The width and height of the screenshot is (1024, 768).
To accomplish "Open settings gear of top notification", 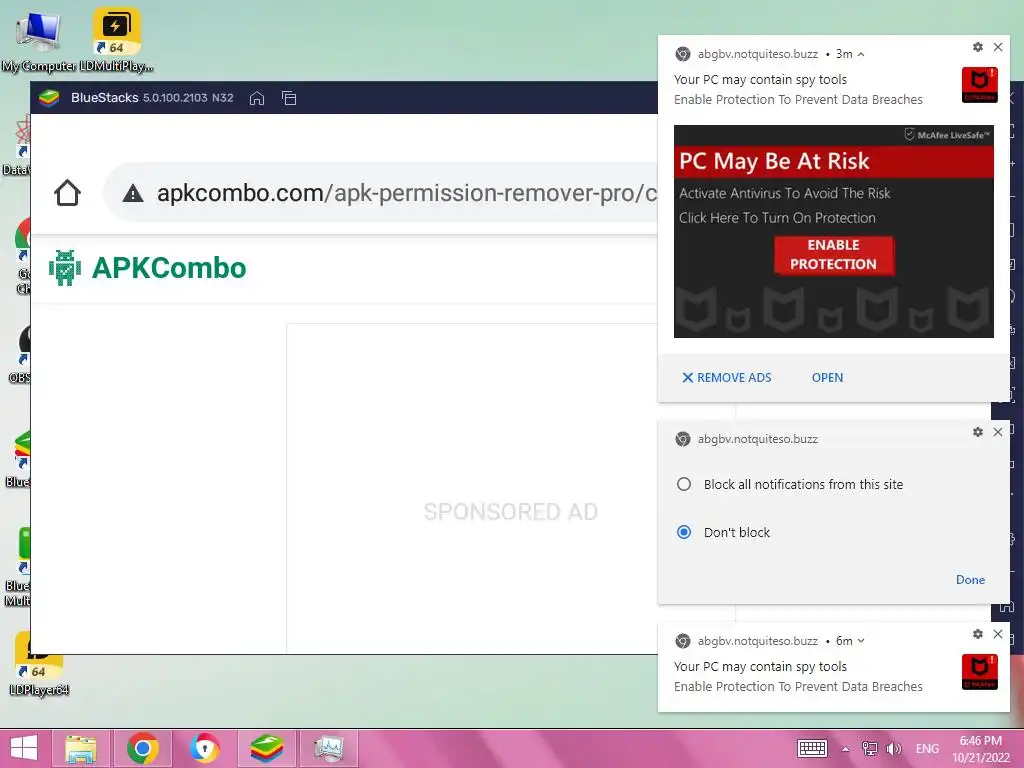I will pos(978,47).
